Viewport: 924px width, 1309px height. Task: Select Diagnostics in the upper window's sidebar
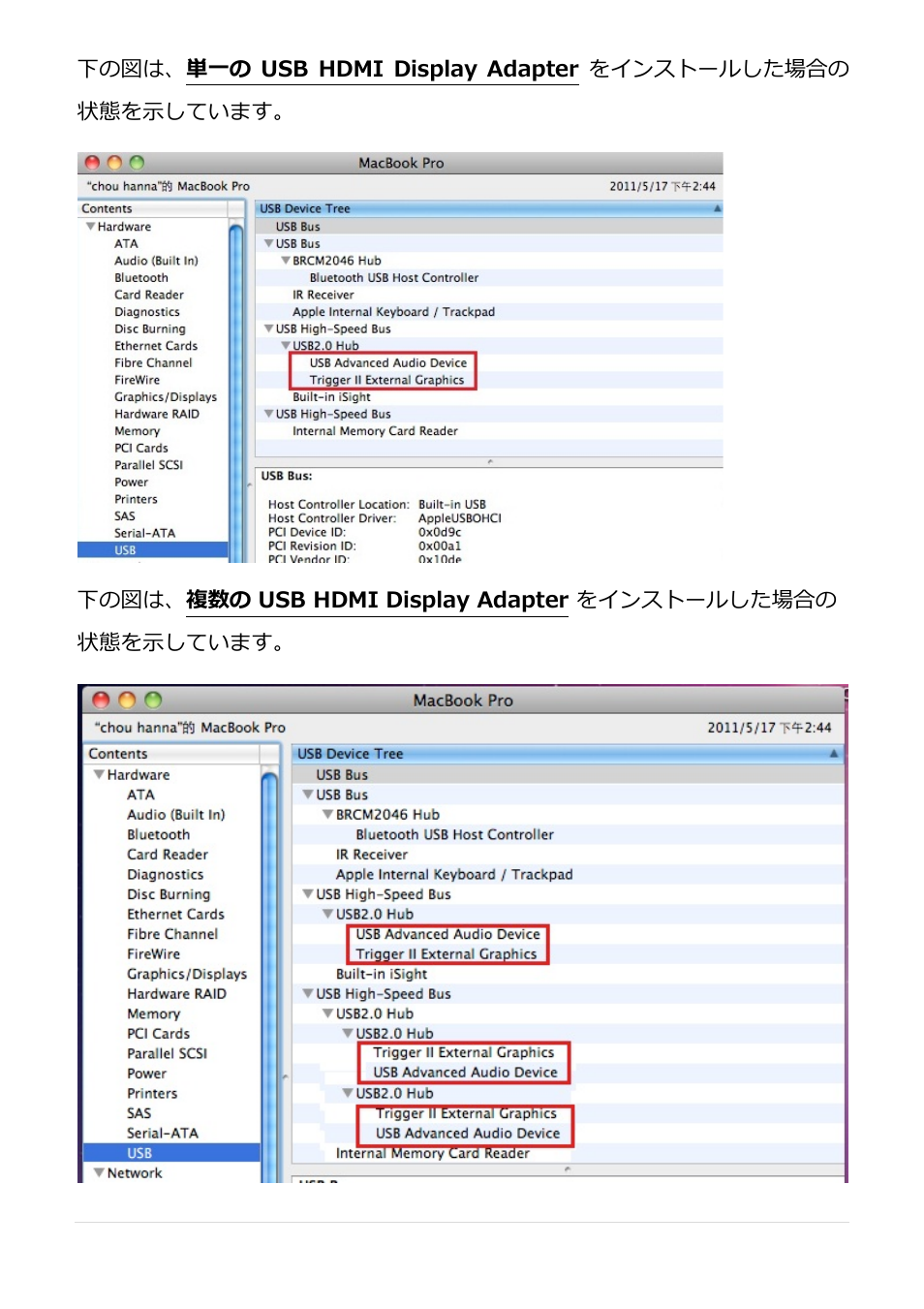tap(146, 312)
